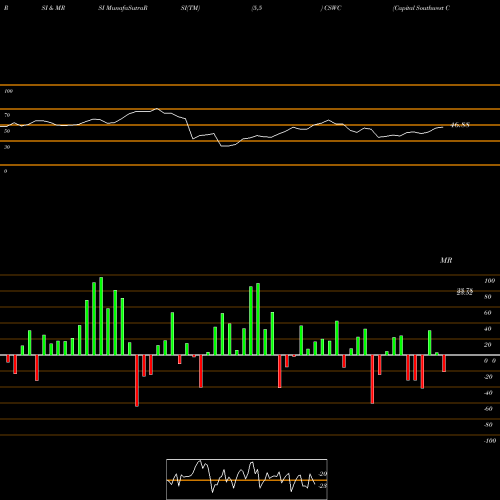The height and width of the screenshot is (500, 500).
Task: Click the SI MunafaSutraR header text
Action: (123, 8)
